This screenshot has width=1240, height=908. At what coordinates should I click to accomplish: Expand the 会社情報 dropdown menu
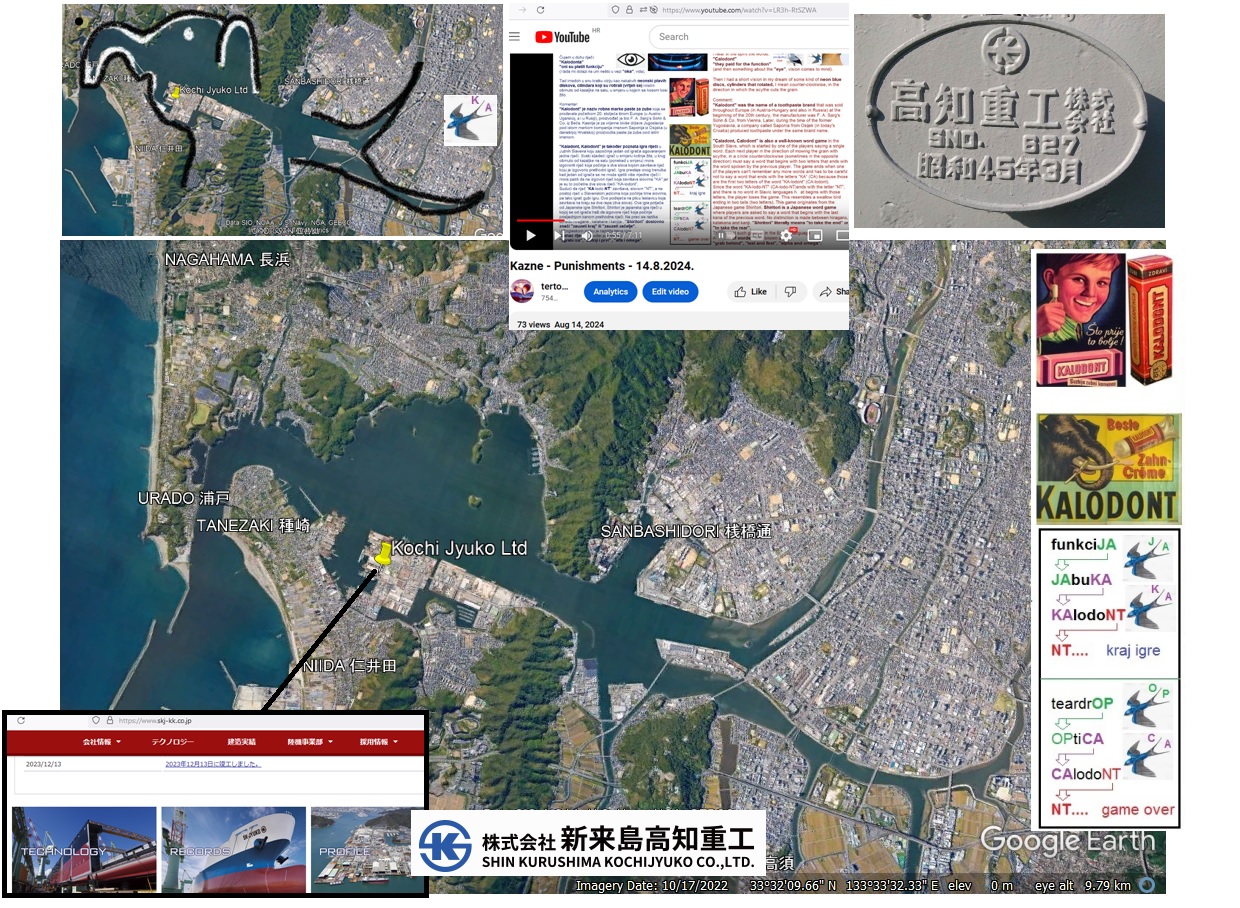pos(102,743)
